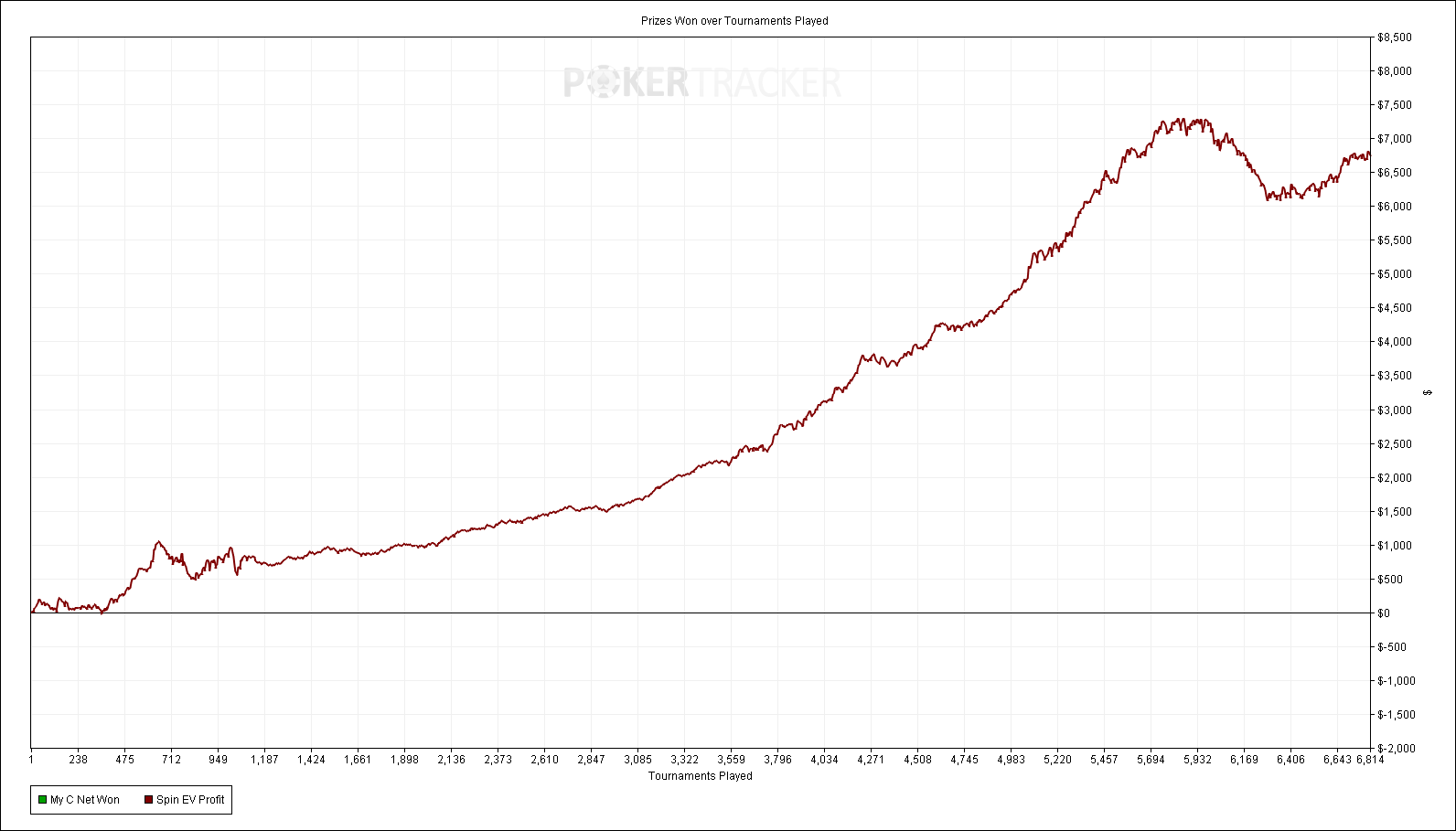Click the chart title Prizes Won over Tournaments Played
The height and width of the screenshot is (831, 1456).
(x=734, y=21)
